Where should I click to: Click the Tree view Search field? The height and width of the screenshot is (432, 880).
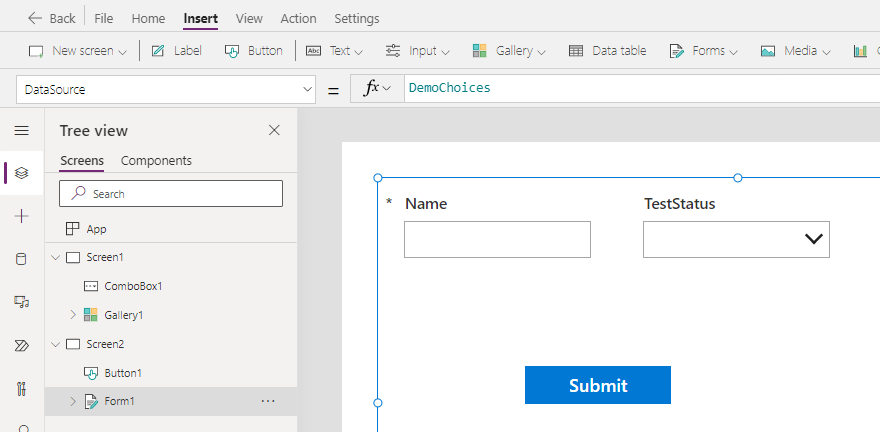click(x=171, y=194)
